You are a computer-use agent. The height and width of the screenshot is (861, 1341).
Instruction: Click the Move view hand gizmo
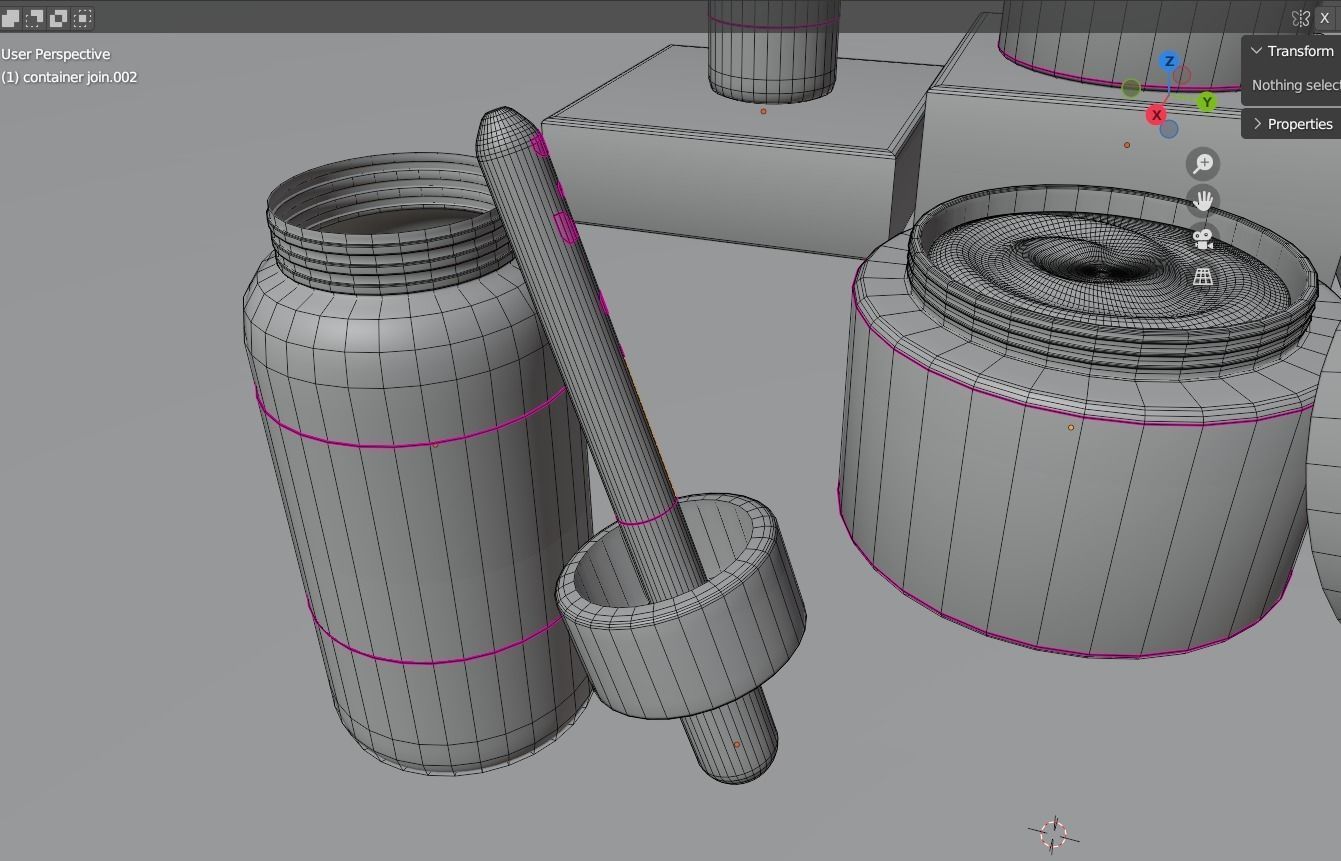(1203, 201)
